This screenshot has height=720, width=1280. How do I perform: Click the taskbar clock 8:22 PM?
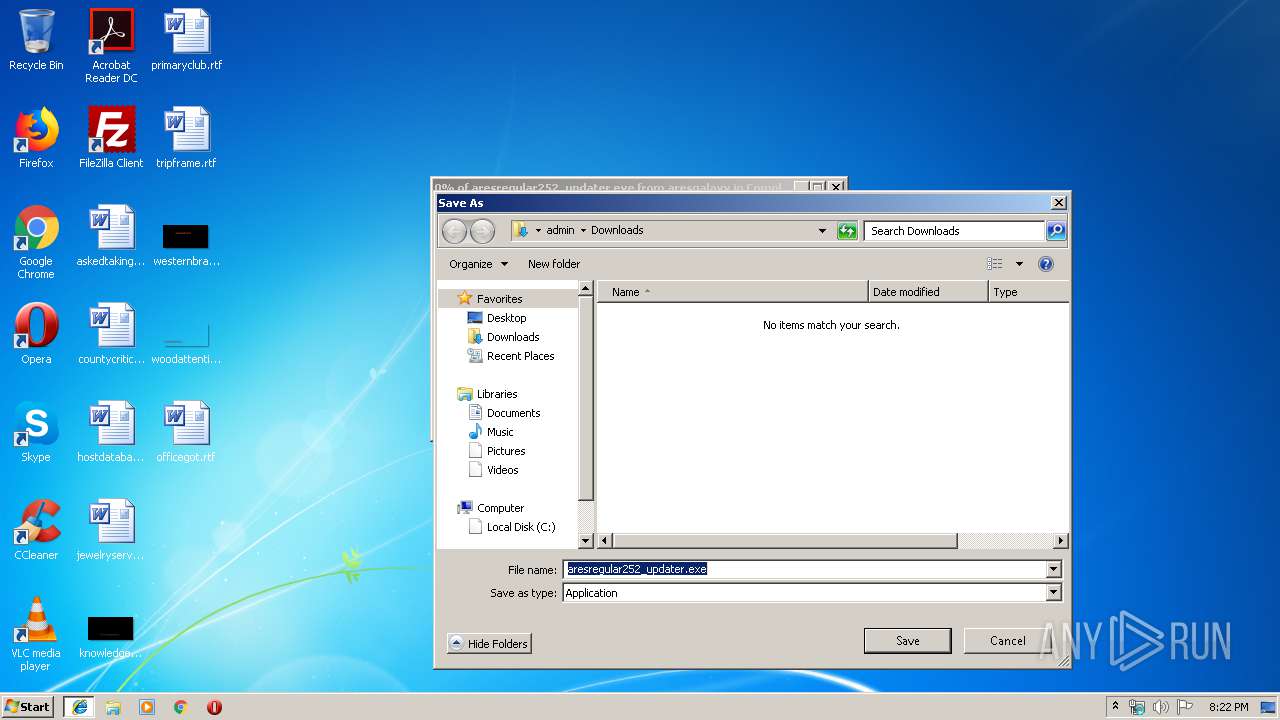1228,707
